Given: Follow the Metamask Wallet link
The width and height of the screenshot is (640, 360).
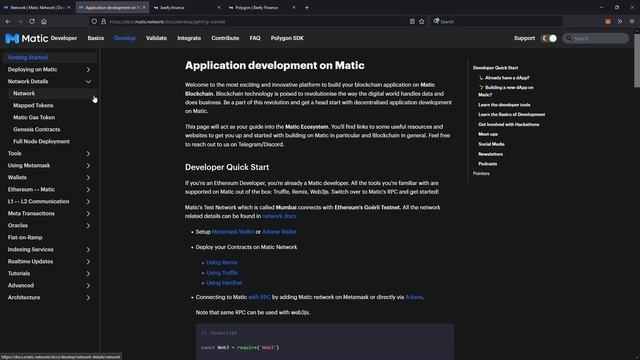Looking at the screenshot, I should [x=233, y=232].
